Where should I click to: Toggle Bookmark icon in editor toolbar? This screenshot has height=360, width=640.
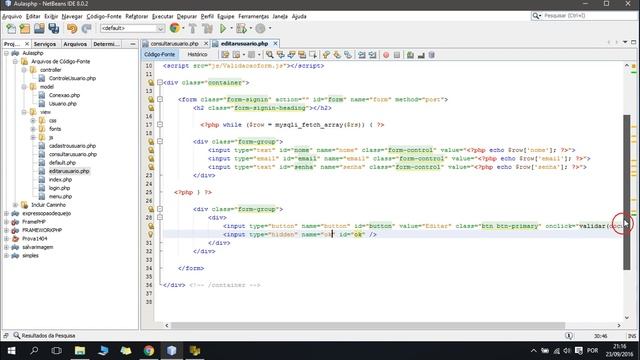click(348, 55)
